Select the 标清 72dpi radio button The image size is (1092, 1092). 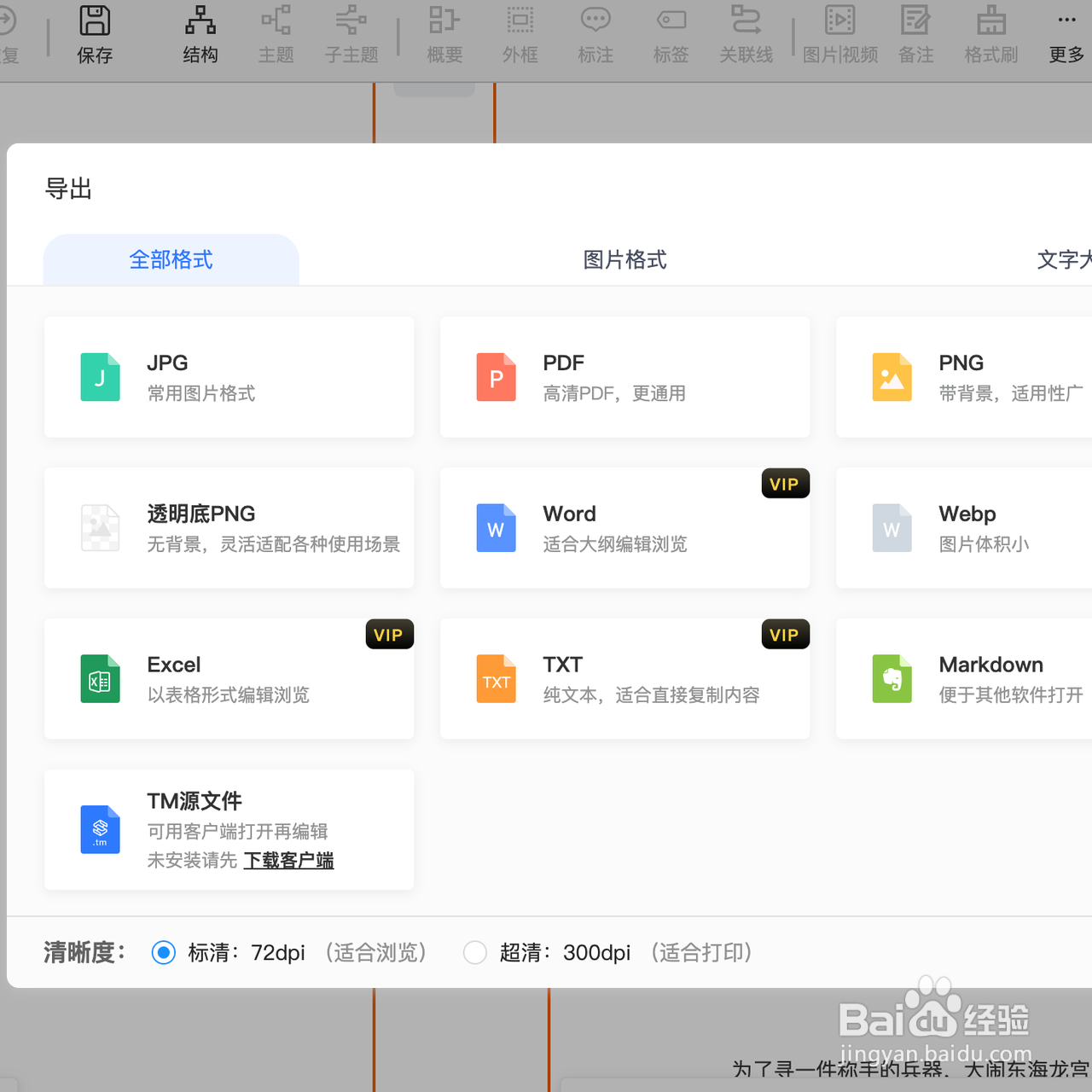[163, 952]
